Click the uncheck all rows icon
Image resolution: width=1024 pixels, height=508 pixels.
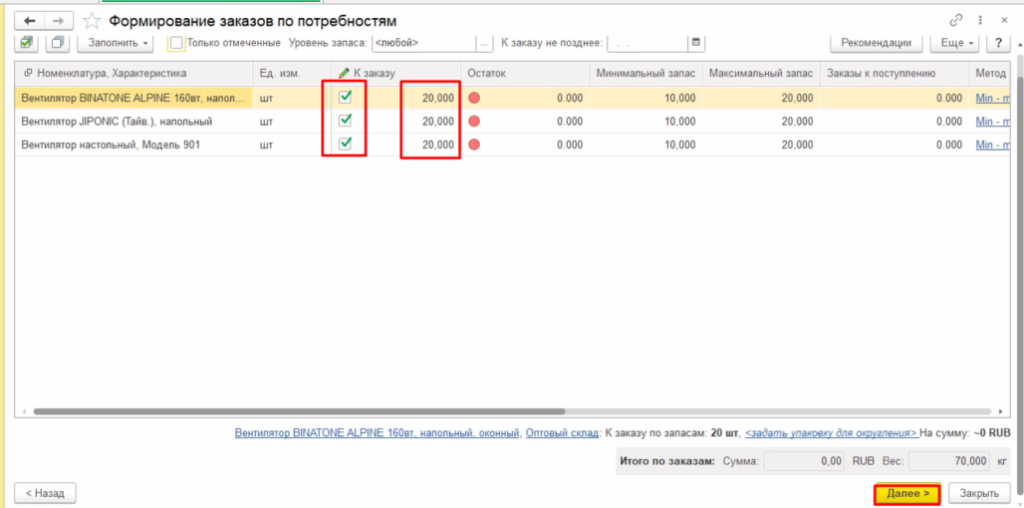(x=57, y=43)
